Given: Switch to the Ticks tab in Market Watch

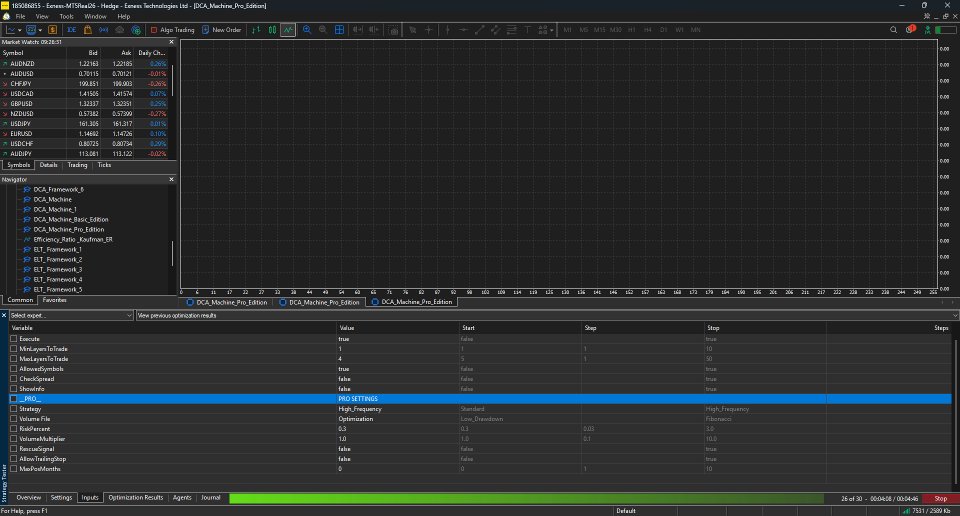Looking at the screenshot, I should [x=104, y=165].
